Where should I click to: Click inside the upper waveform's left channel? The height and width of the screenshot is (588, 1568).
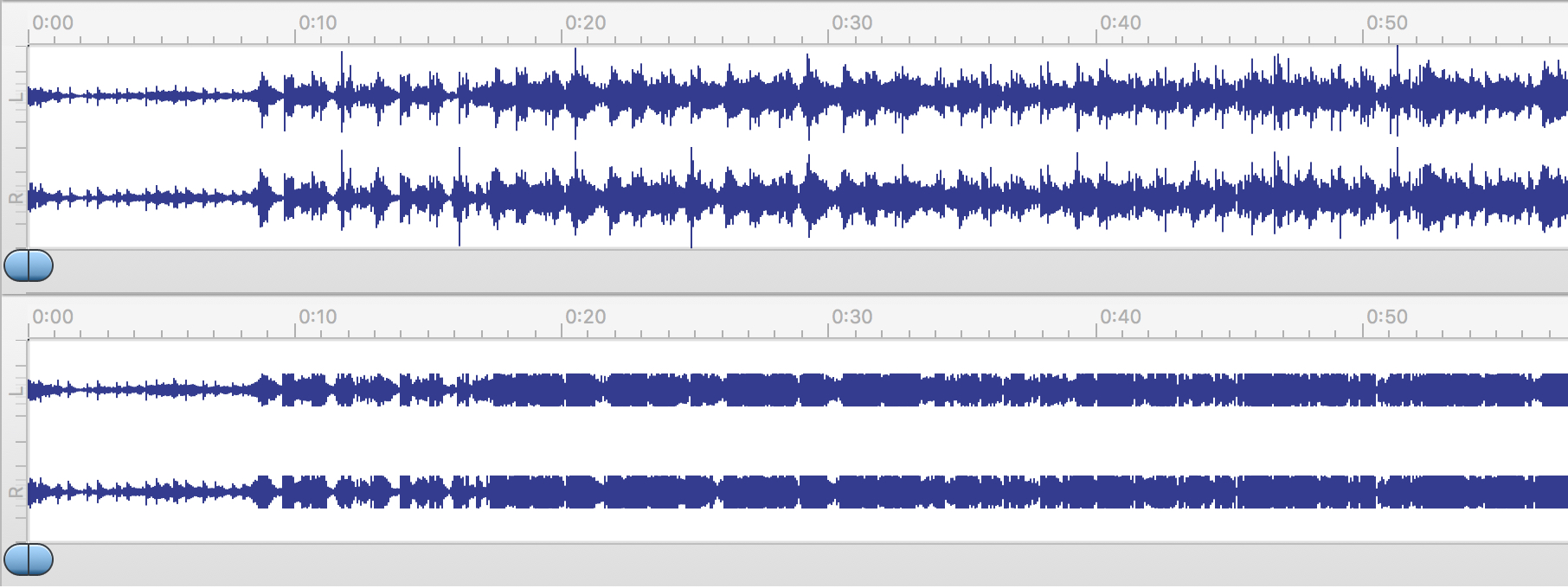779,95
